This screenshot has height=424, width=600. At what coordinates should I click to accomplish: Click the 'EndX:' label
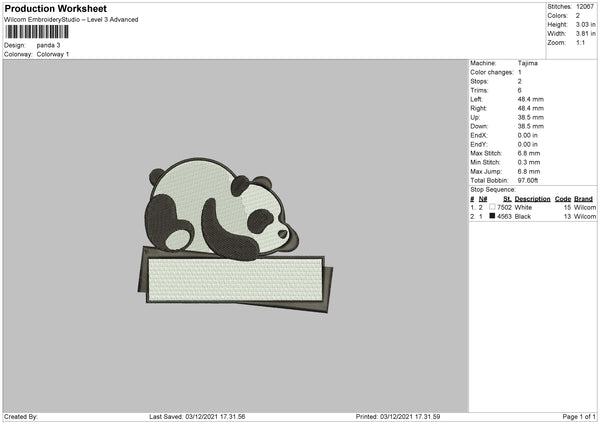pyautogui.click(x=479, y=135)
